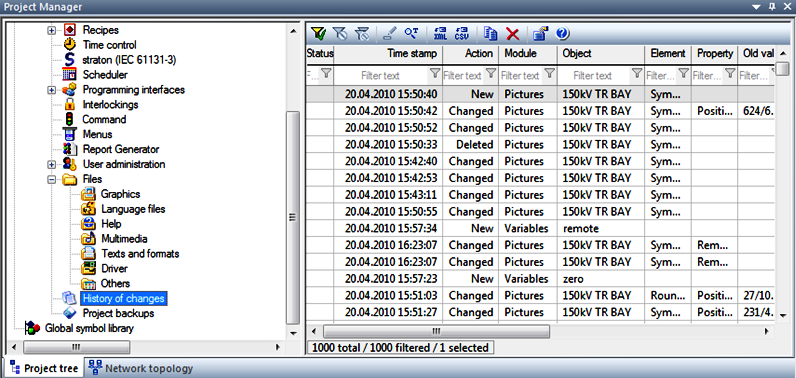Screen dimensions: 796x378
Task: Select History of changes in tree
Action: (x=123, y=298)
